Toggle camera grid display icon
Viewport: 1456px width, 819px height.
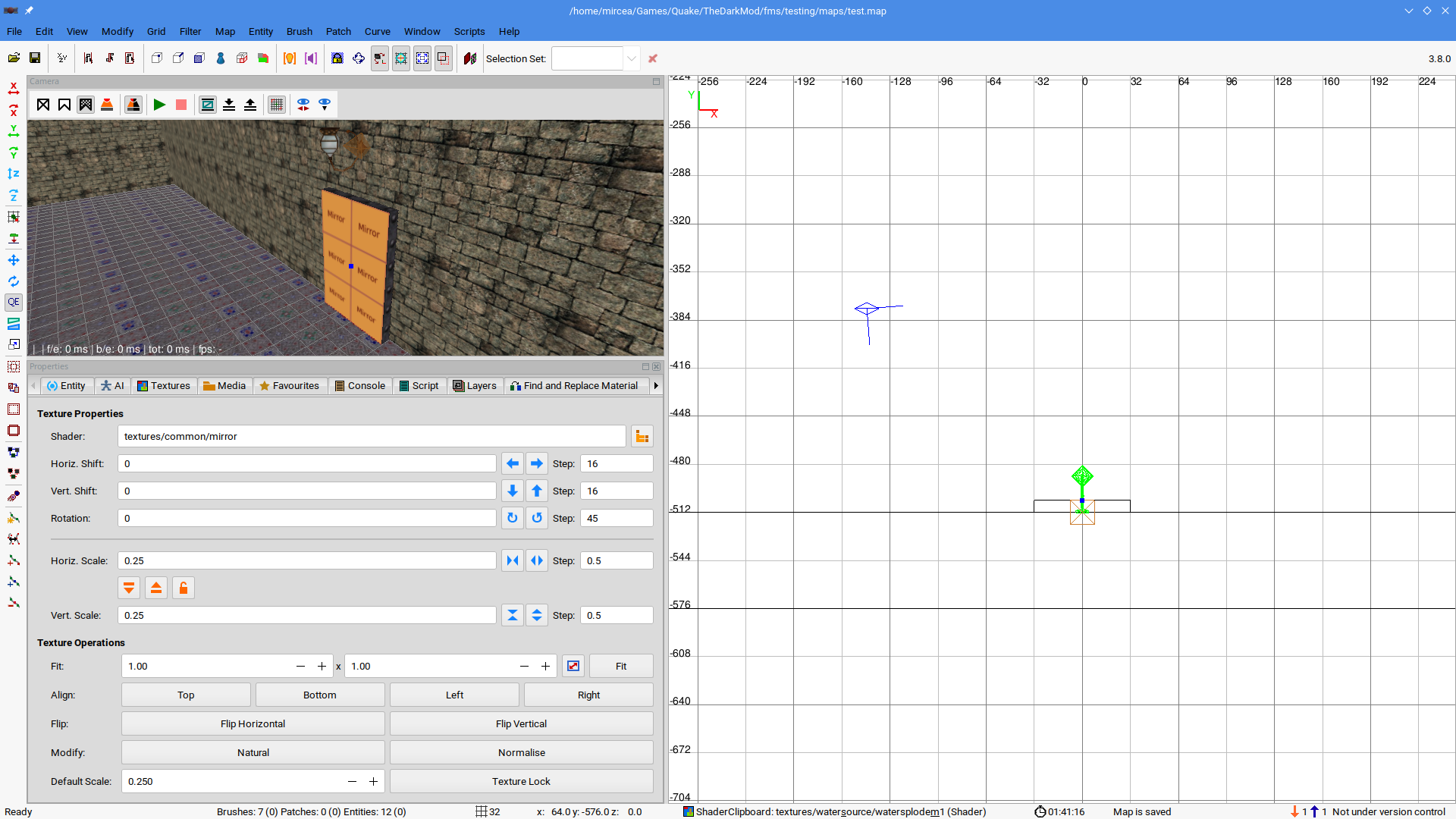277,105
